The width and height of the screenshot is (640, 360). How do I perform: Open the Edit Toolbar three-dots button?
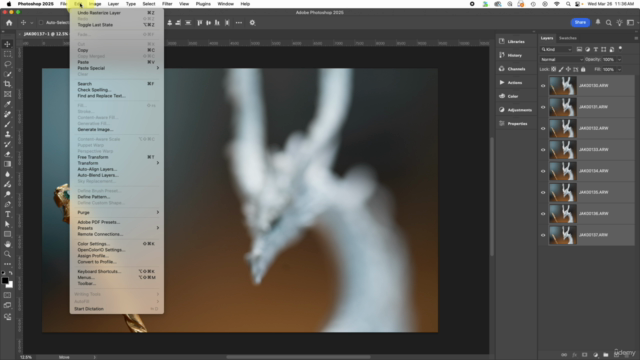pyautogui.click(x=7, y=264)
